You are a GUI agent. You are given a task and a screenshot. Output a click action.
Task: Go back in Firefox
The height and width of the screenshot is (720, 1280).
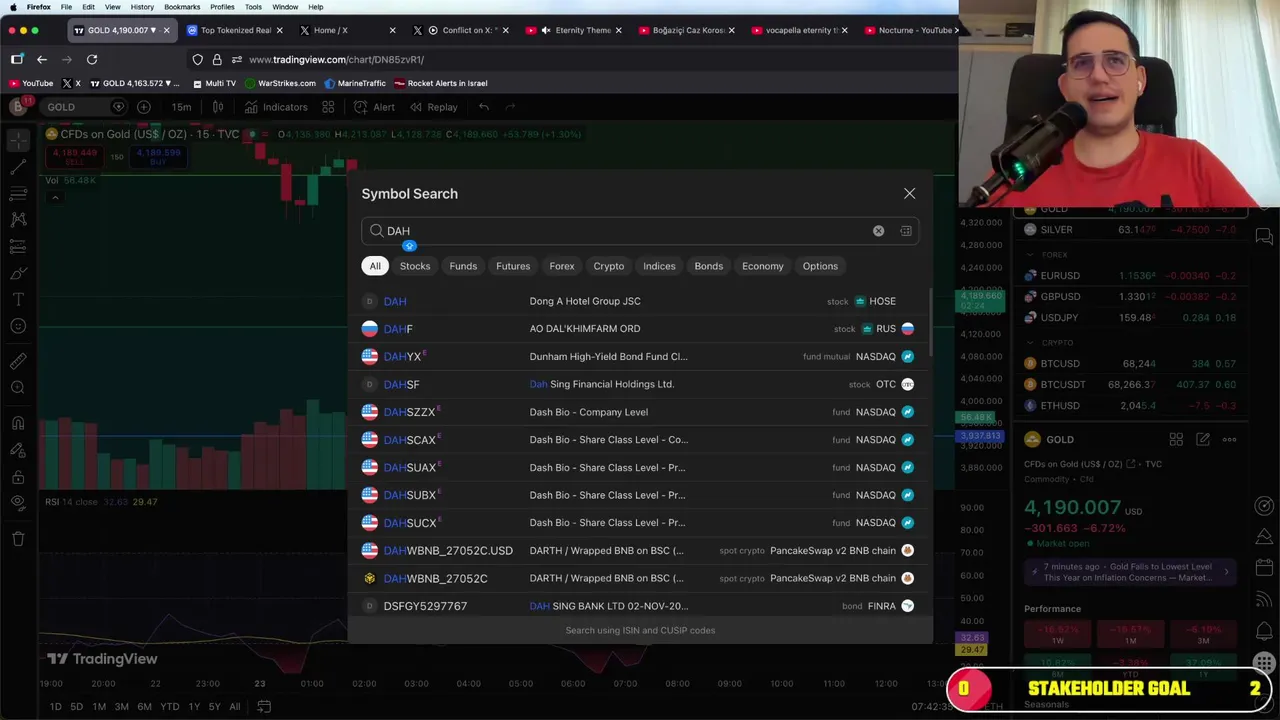click(x=42, y=59)
